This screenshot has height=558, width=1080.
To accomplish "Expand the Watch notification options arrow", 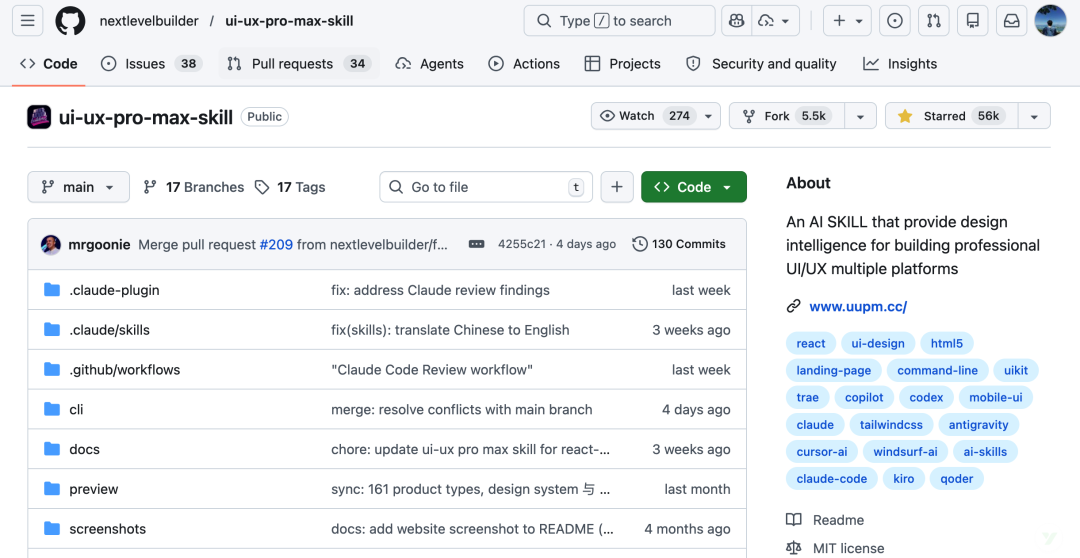I will 708,116.
